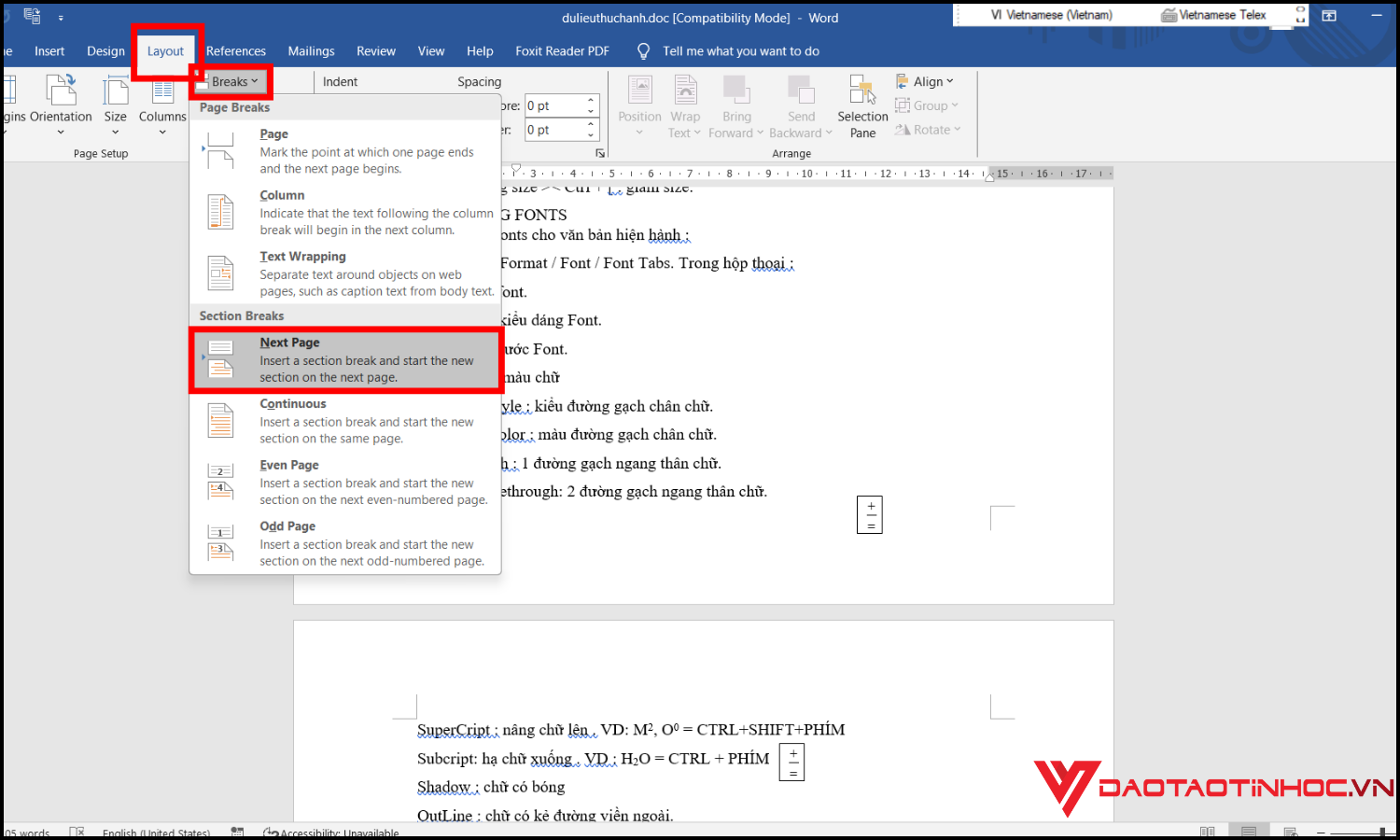Viewport: 1400px width, 840px height.
Task: Click the Page break icon in menu
Action: [220, 150]
